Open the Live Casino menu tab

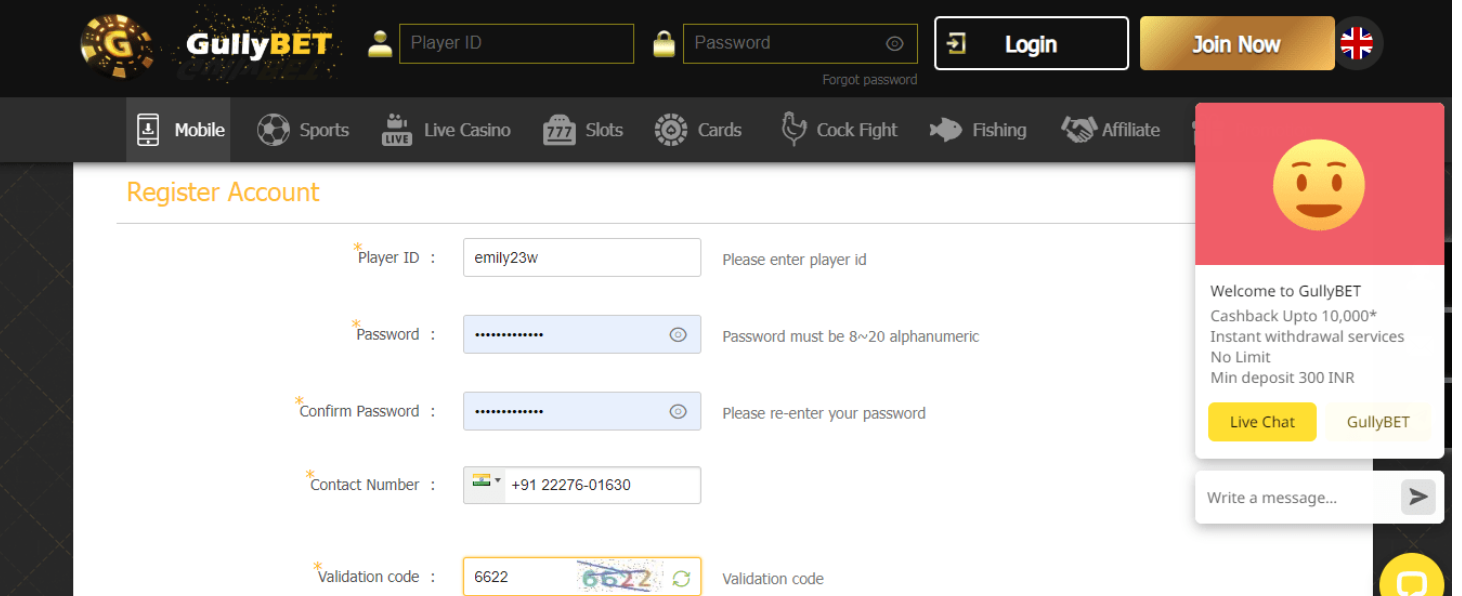[446, 130]
